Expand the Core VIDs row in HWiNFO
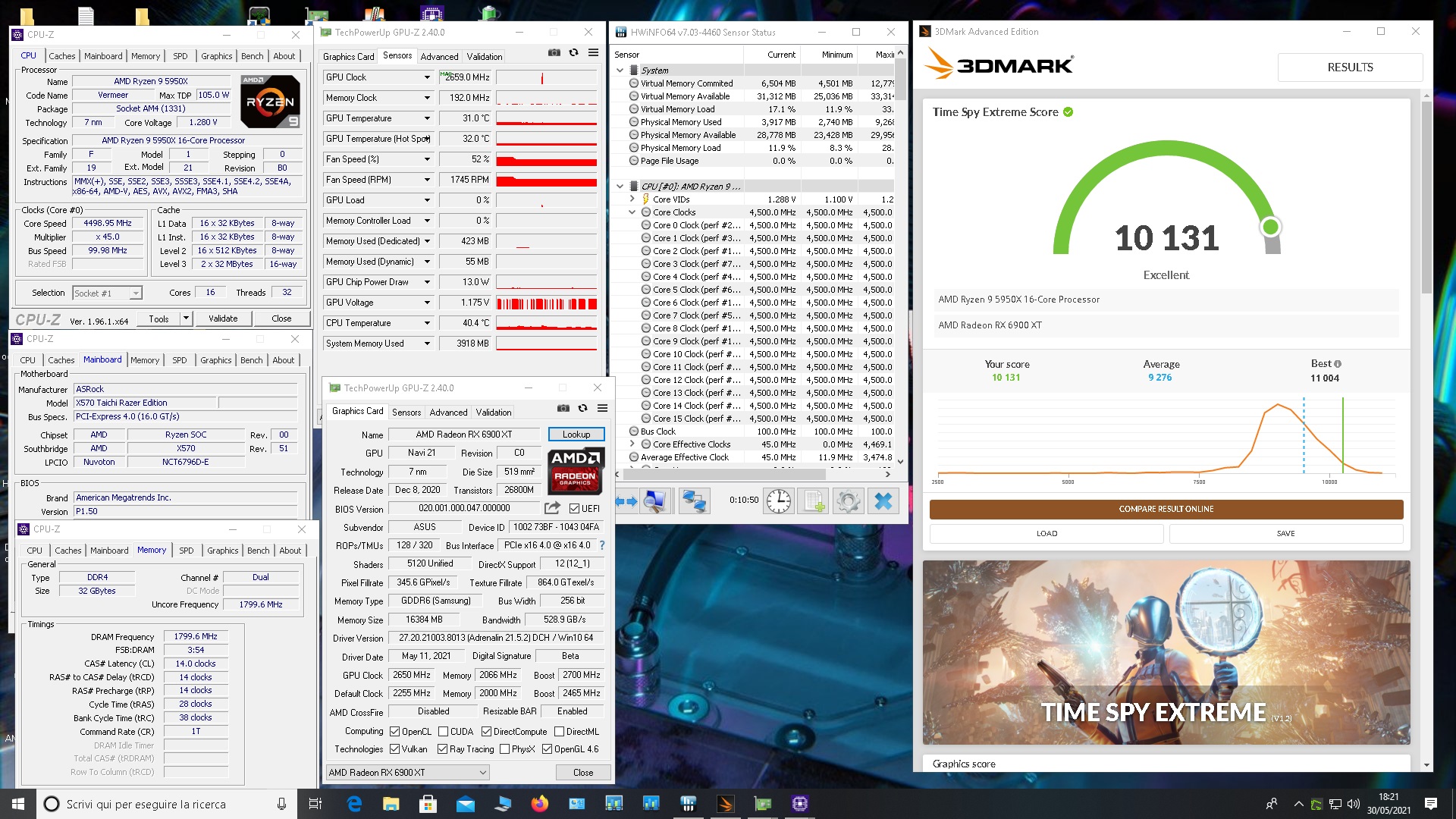 [632, 199]
